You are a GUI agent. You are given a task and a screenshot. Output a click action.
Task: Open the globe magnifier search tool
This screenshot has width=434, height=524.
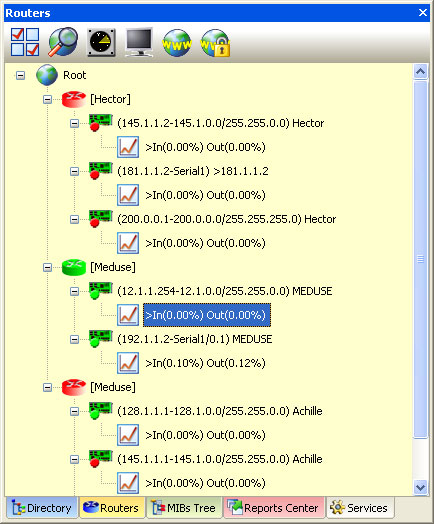(63, 42)
